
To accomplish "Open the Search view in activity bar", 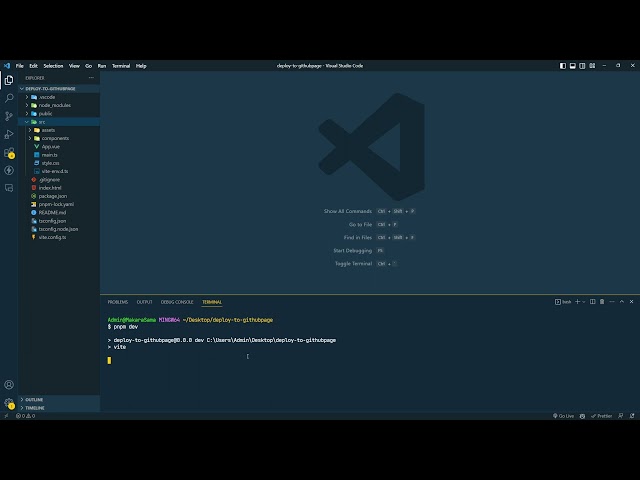I will [9, 98].
